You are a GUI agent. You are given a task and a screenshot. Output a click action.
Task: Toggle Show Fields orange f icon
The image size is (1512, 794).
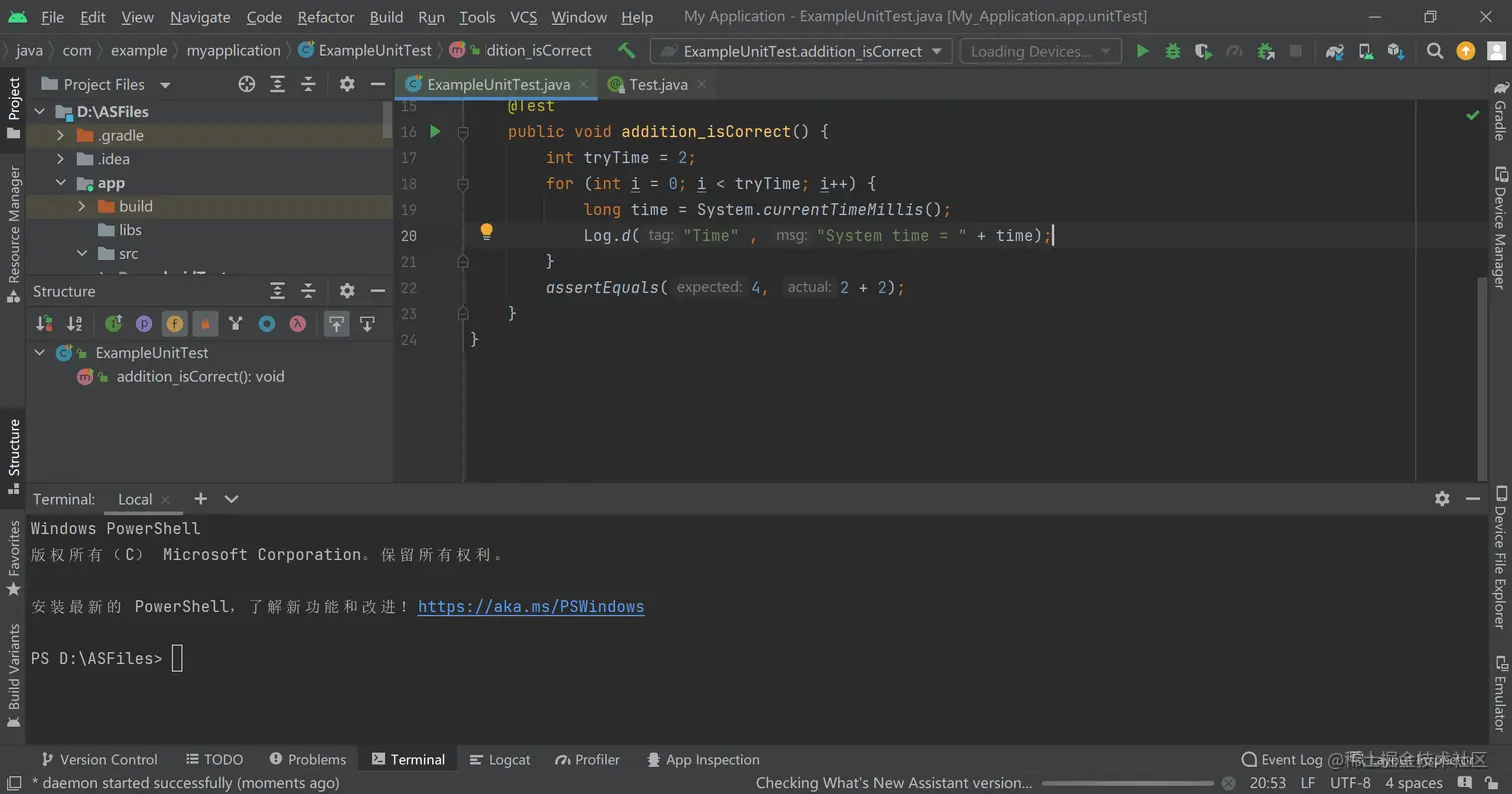pos(174,323)
